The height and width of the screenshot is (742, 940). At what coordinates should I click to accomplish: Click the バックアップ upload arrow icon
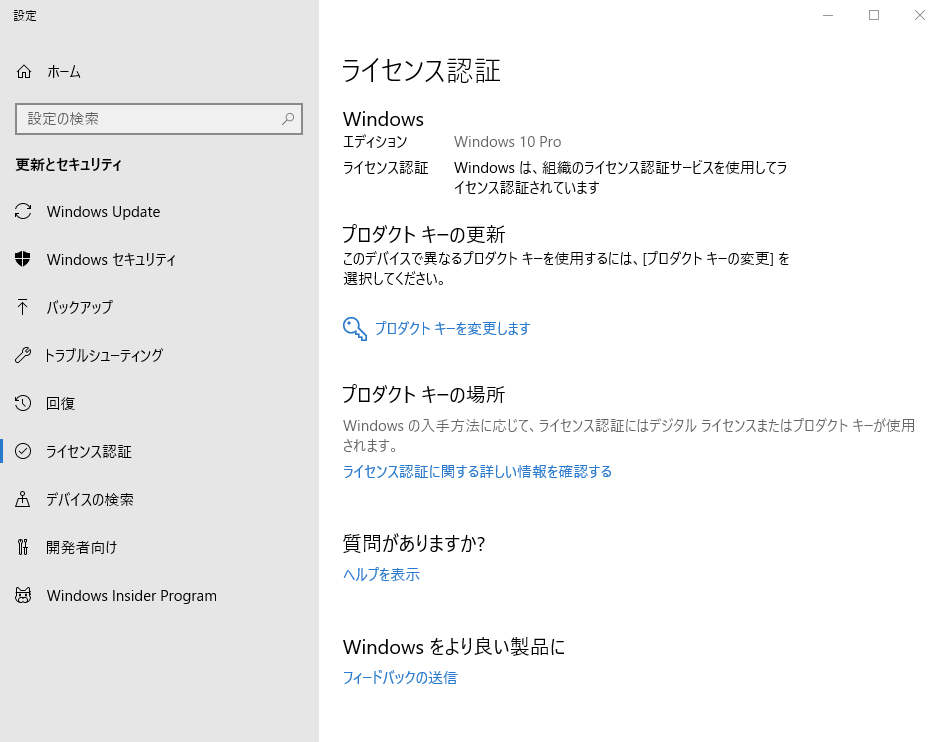tap(23, 307)
